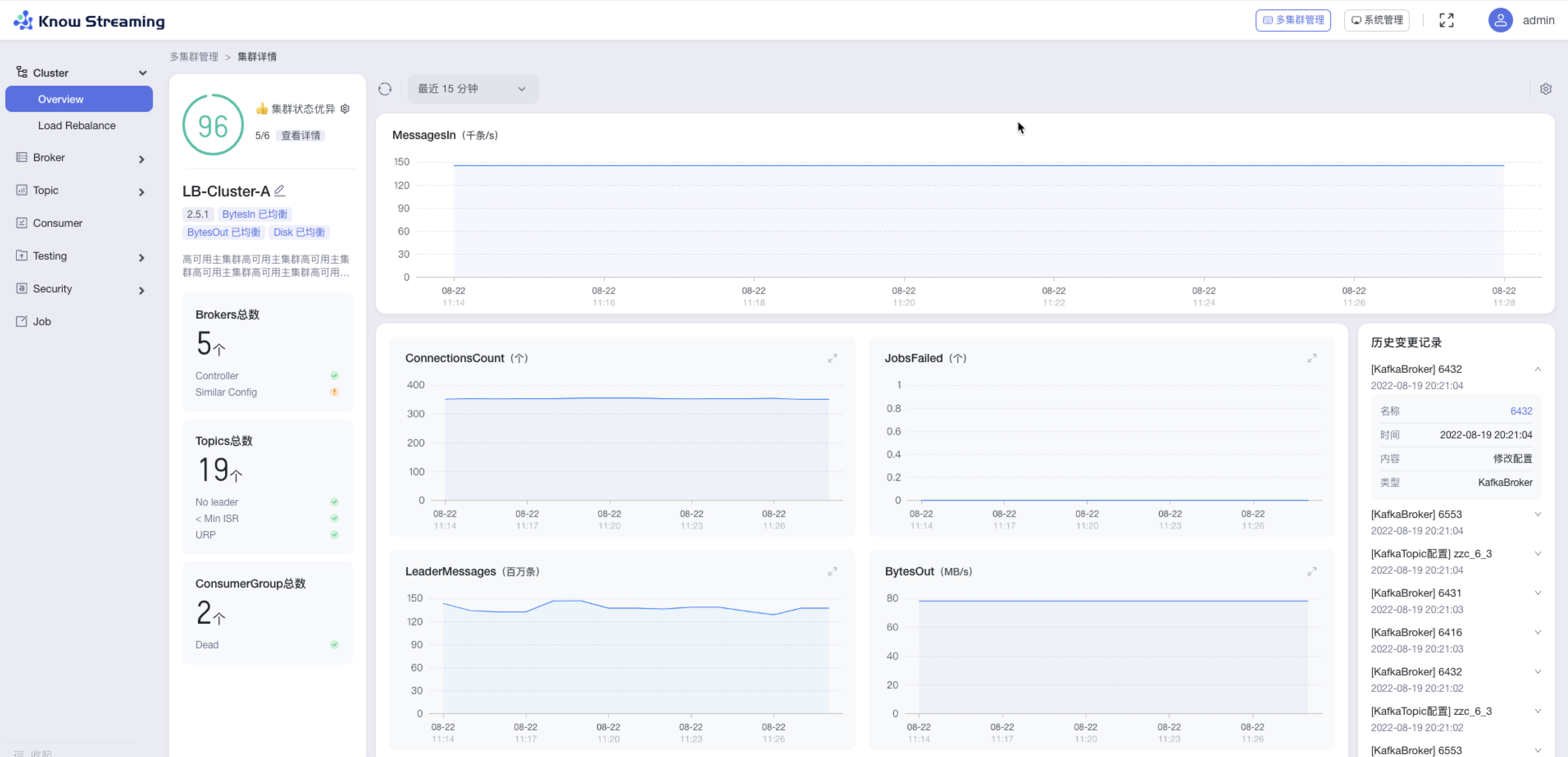1568x757 pixels.
Task: Go to the Consumer menu item
Action: (57, 223)
